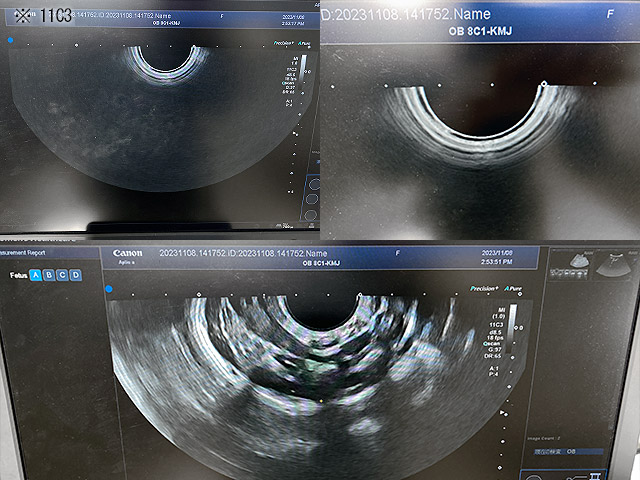Select Fetus D button
The width and height of the screenshot is (640, 480).
(x=76, y=275)
